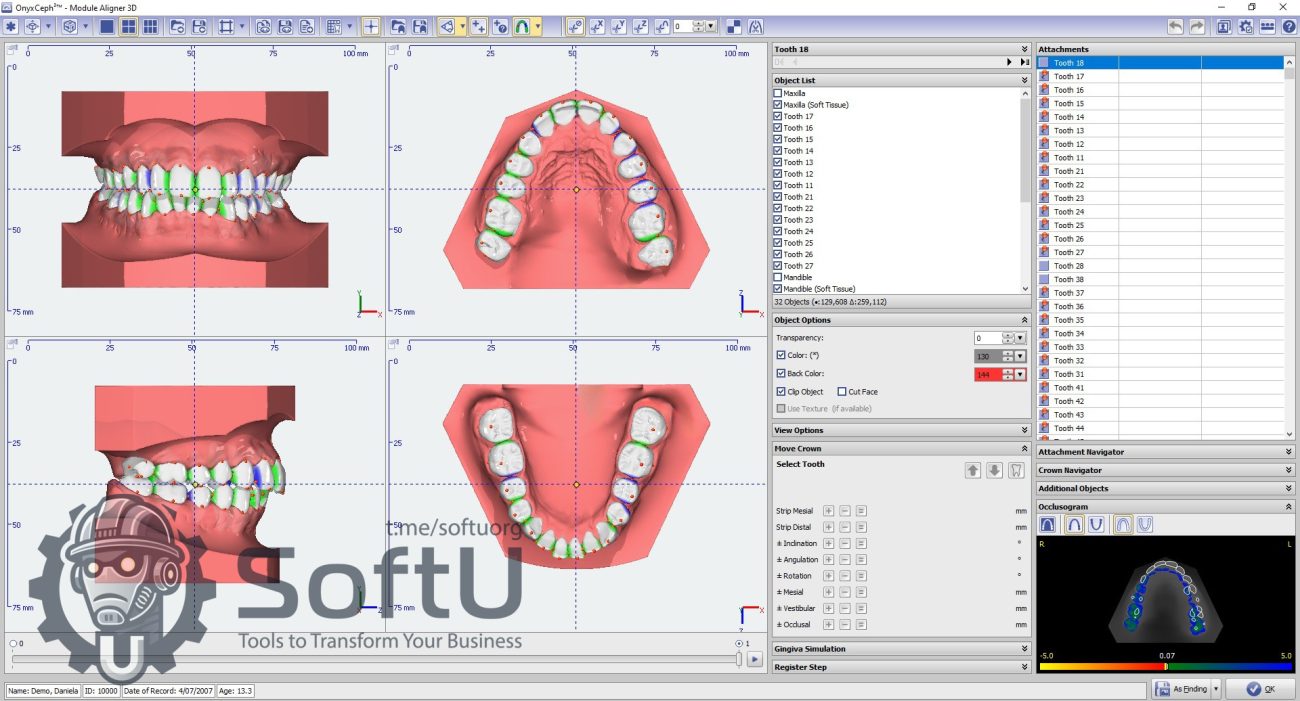Screen dimensions: 1300x701
Task: Click the patient card icon
Action: [1225, 27]
